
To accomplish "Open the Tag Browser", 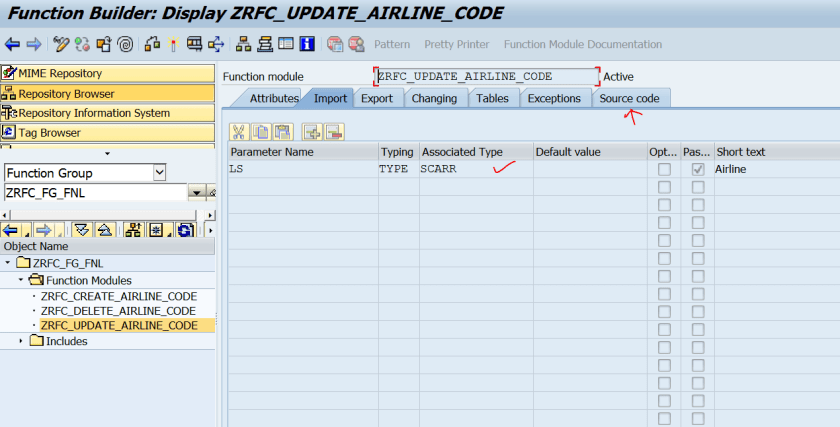I will [x=107, y=133].
